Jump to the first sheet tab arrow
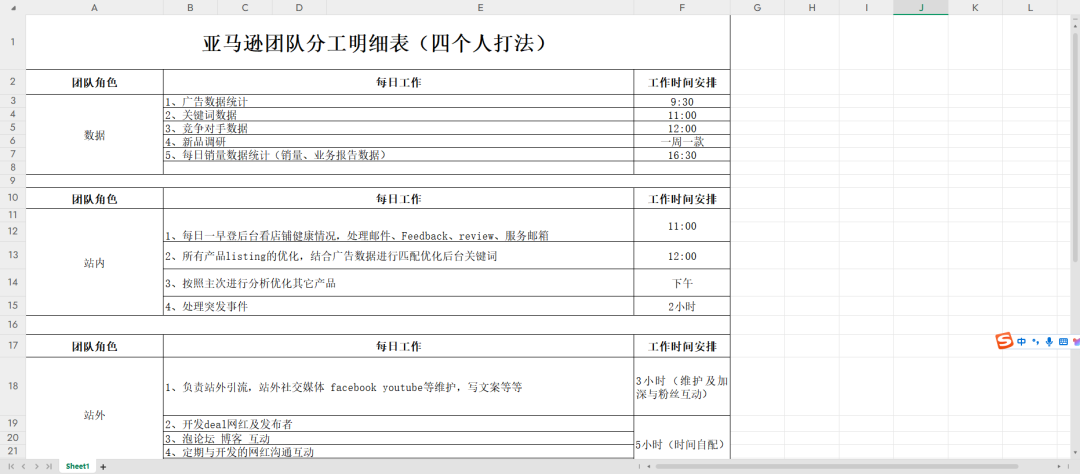The width and height of the screenshot is (1080, 474). tap(11, 466)
